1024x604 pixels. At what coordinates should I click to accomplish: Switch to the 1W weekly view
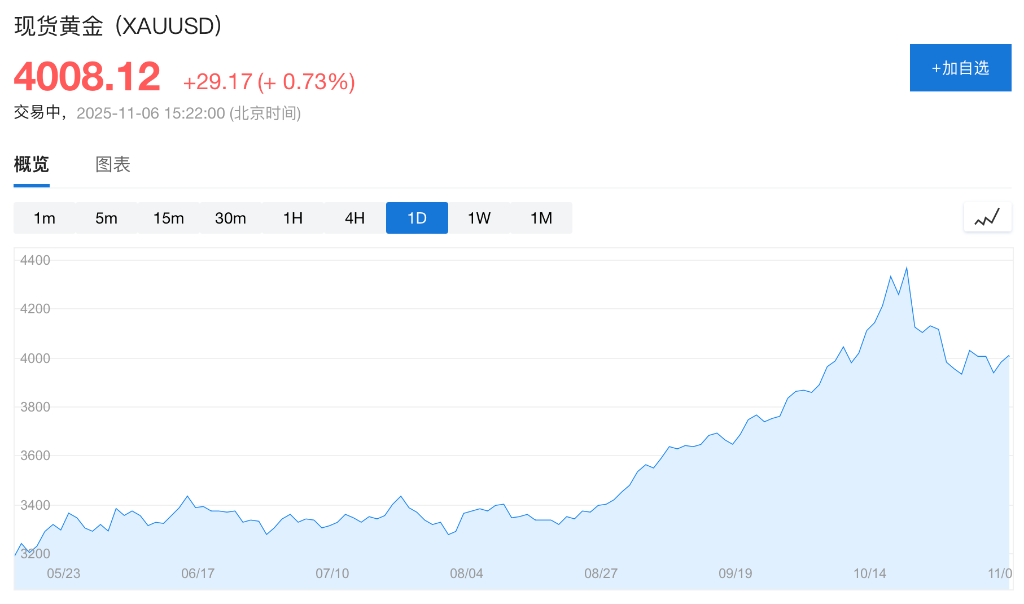point(478,217)
